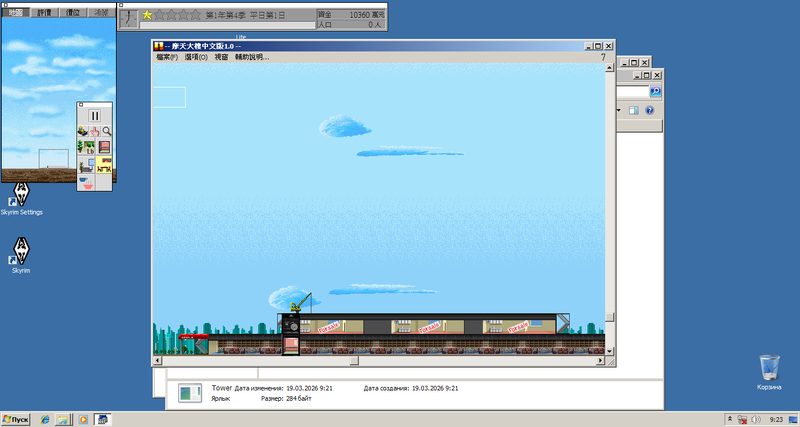Screen dimensions: 800x427
Task: Click the leftmost For sale condo unit
Action: (x=331, y=326)
